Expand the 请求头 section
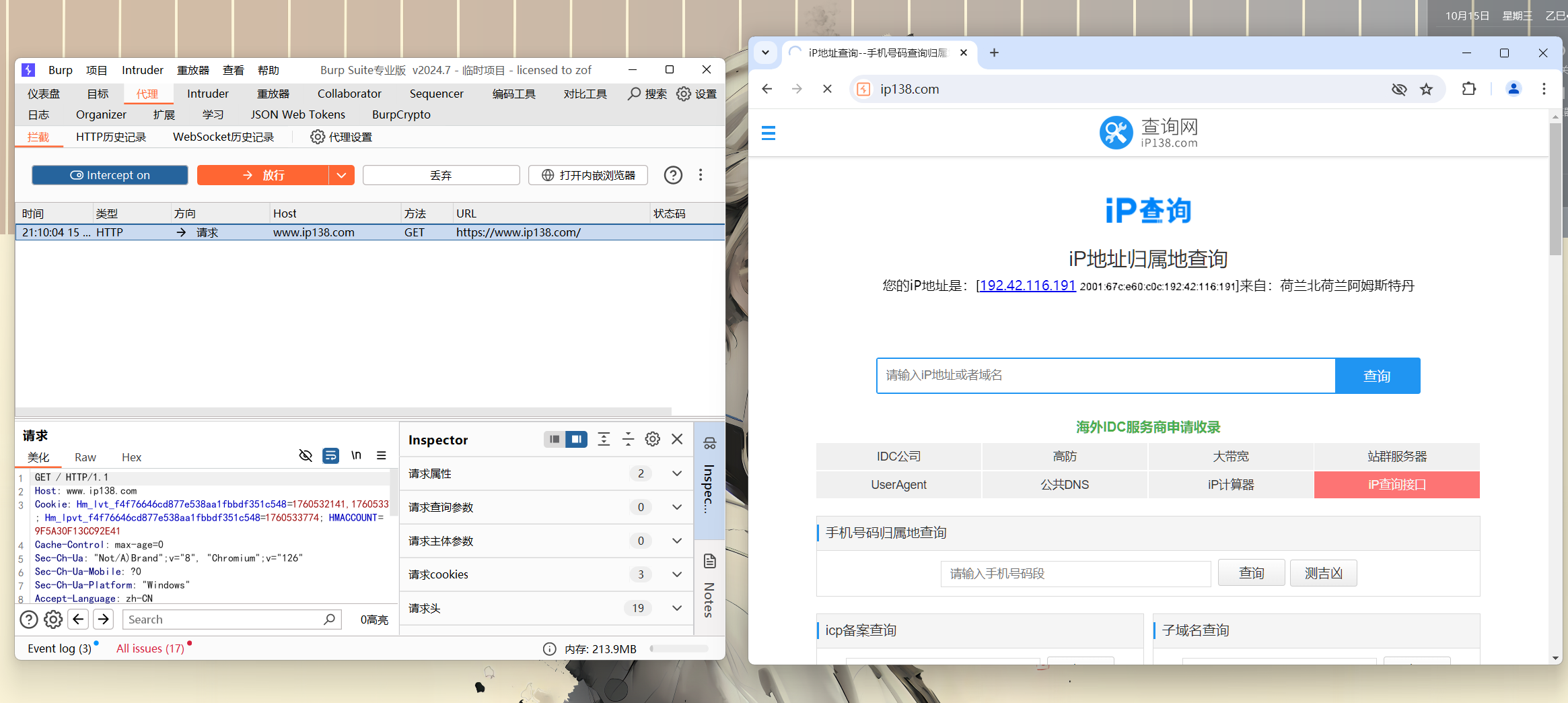This screenshot has height=703, width=1568. [677, 608]
